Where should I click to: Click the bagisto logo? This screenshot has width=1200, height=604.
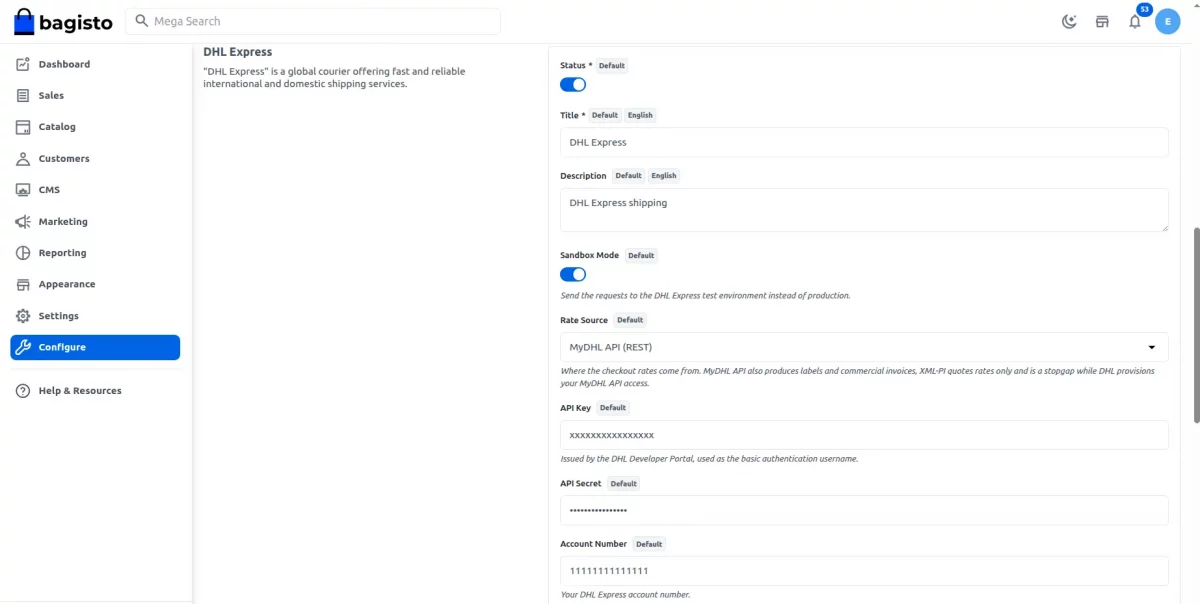(x=63, y=21)
